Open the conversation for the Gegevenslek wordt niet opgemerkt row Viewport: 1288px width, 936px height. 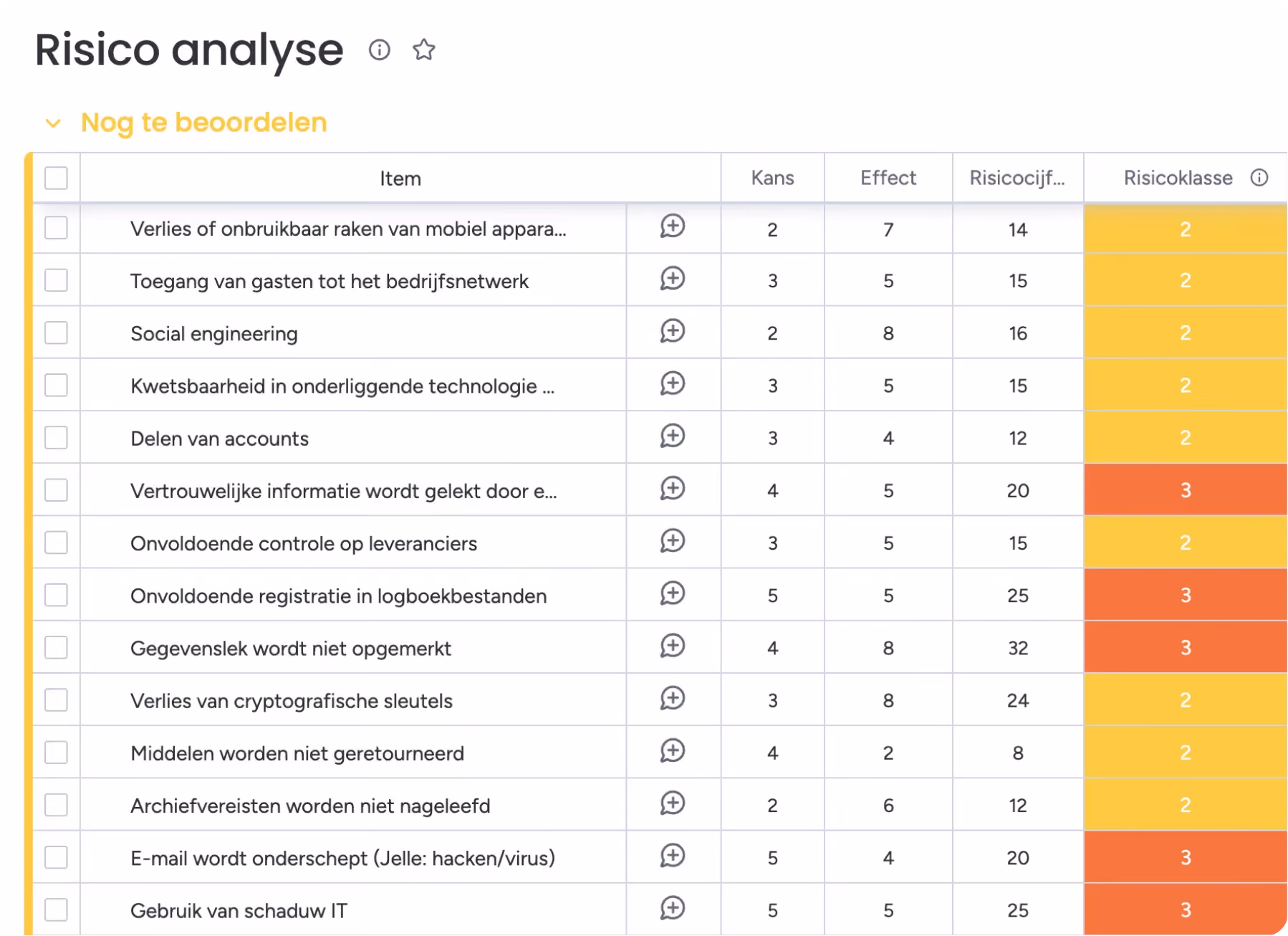click(x=673, y=646)
